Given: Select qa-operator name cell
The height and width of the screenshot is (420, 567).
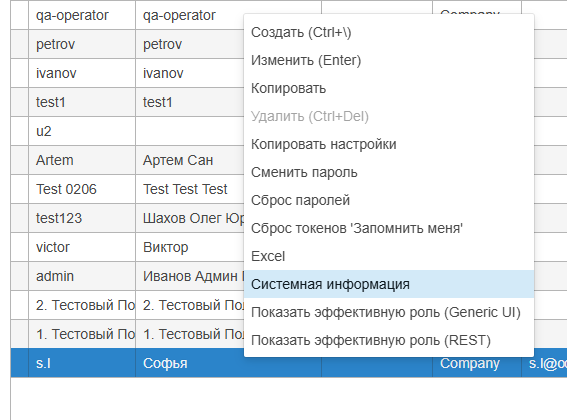Looking at the screenshot, I should [x=190, y=15].
